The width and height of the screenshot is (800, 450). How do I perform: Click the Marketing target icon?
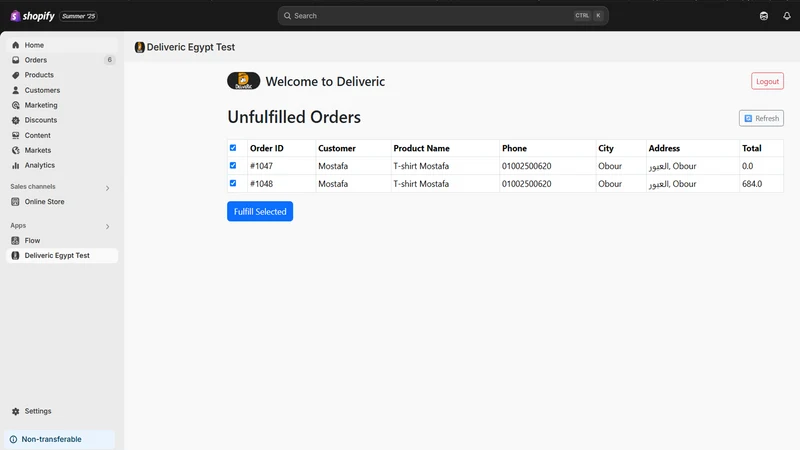pos(15,105)
